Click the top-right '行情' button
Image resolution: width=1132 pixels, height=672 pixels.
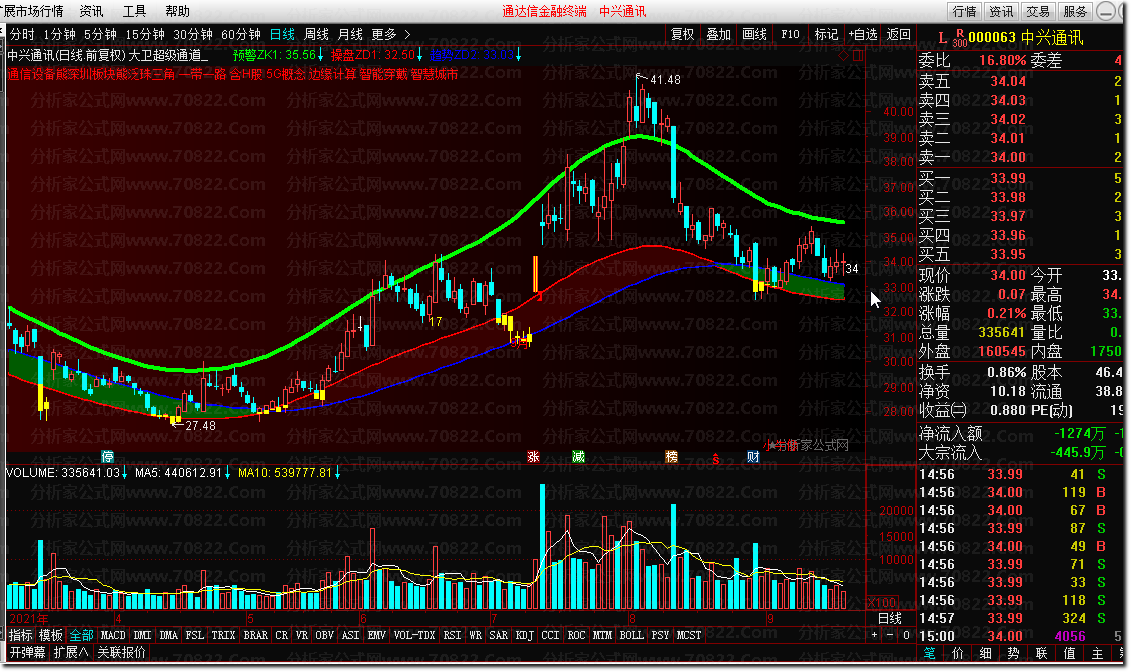tap(965, 11)
